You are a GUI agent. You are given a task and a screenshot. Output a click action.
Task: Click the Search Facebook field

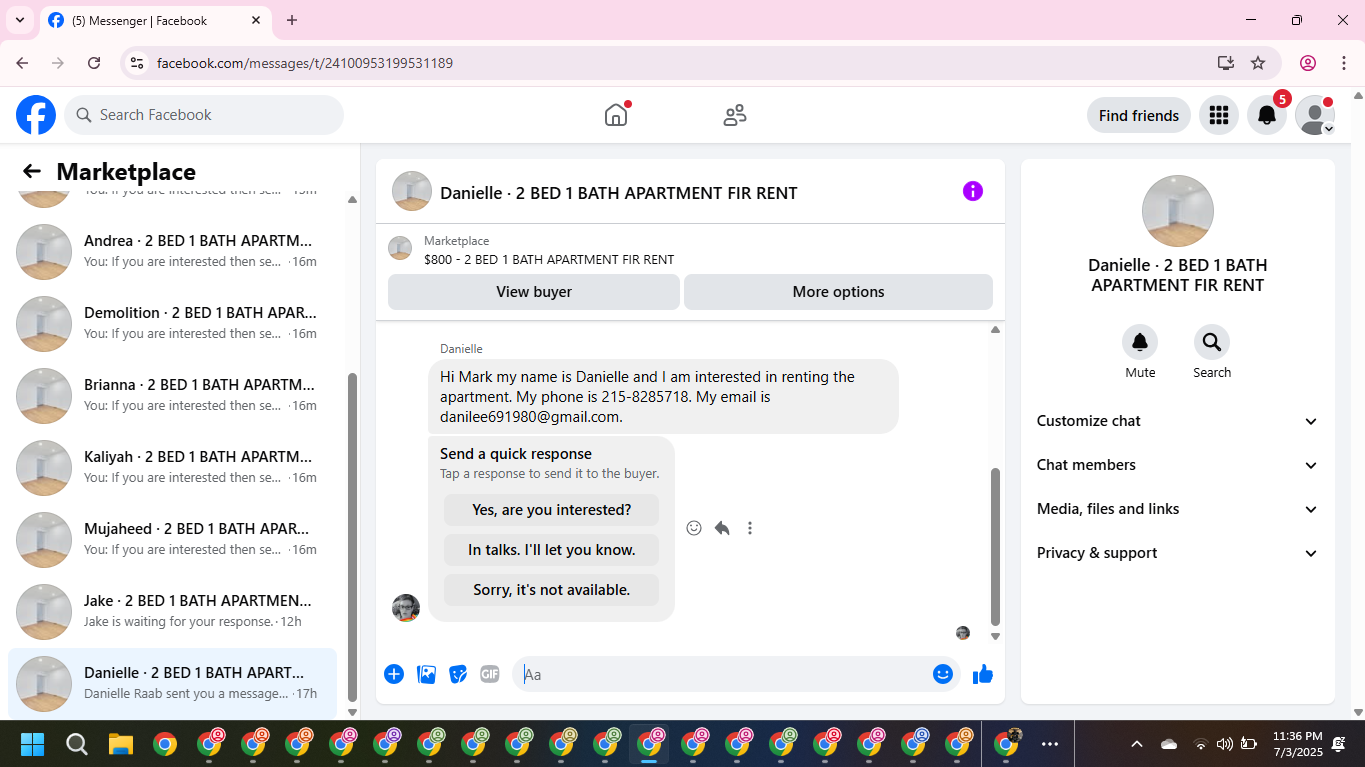[x=204, y=115]
